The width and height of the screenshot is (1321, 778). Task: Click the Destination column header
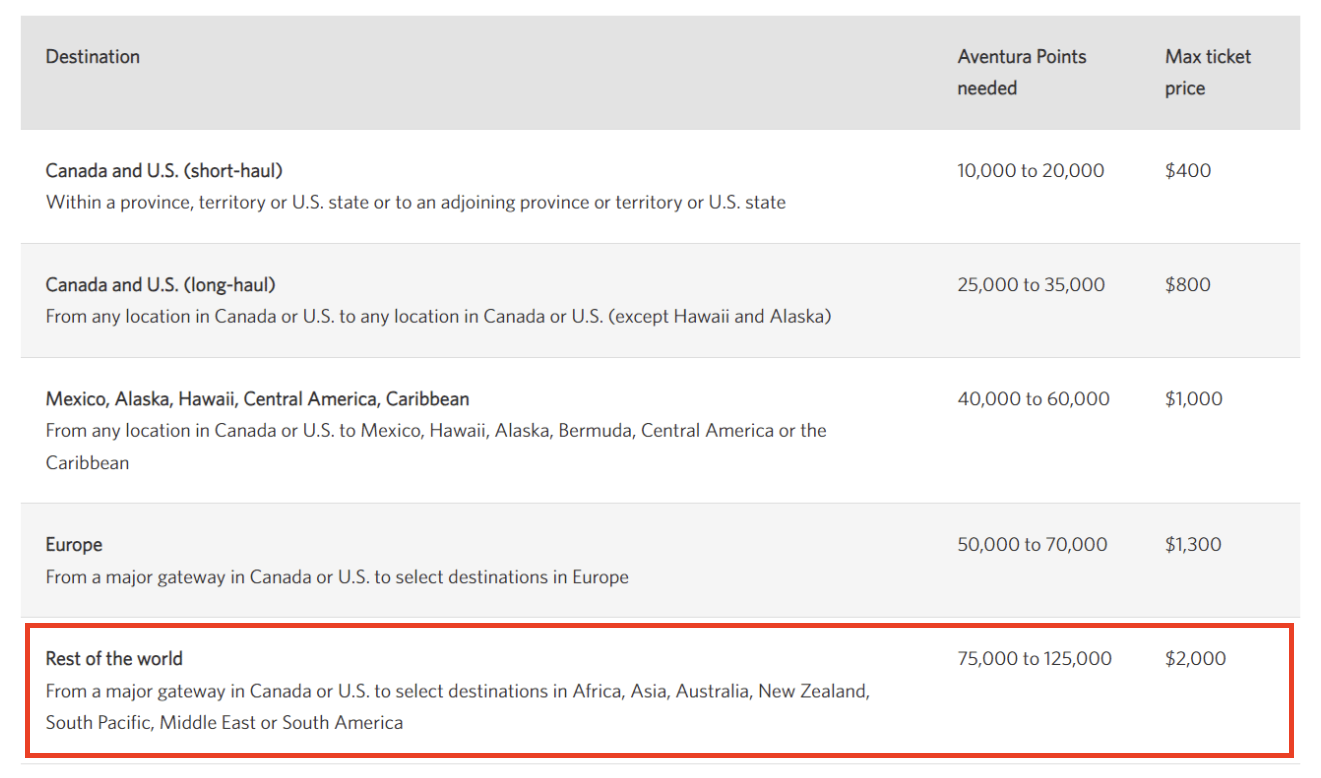[x=93, y=57]
